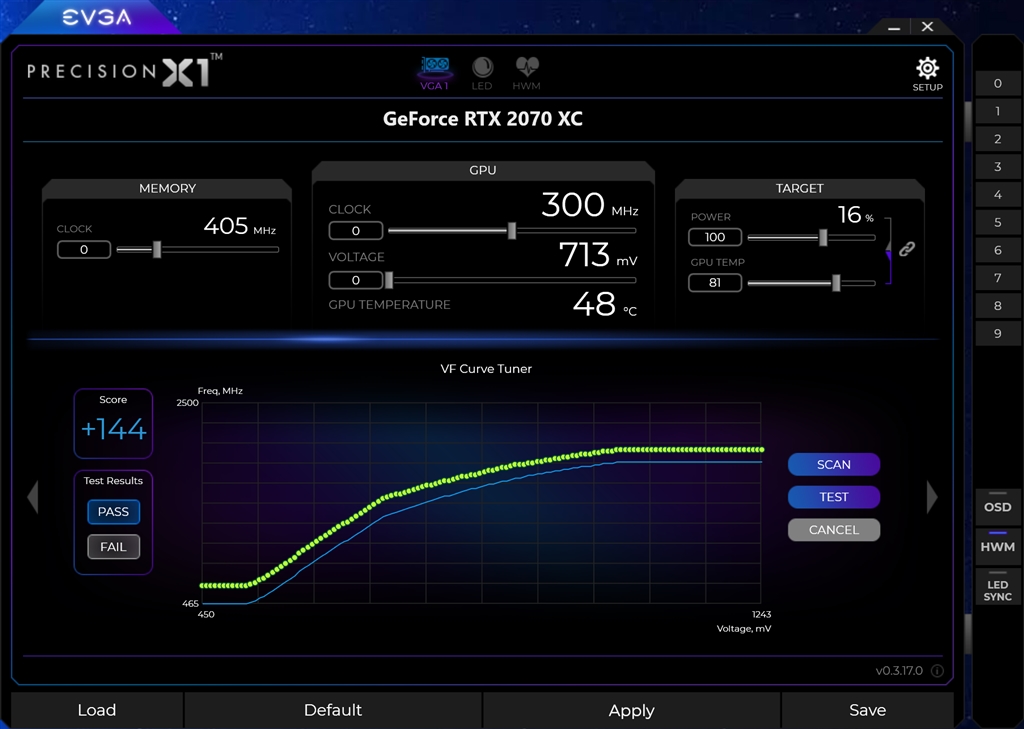Reset settings with Default button
1024x729 pixels.
[333, 710]
